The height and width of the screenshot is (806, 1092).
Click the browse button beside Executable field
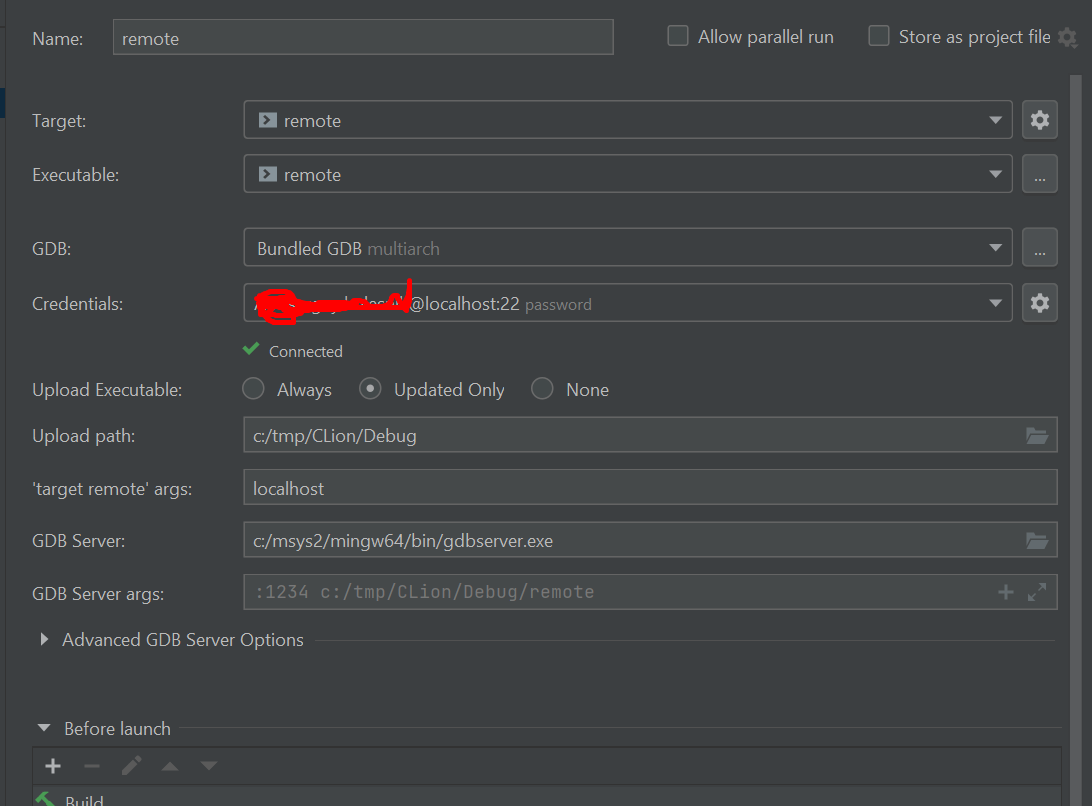(x=1039, y=173)
